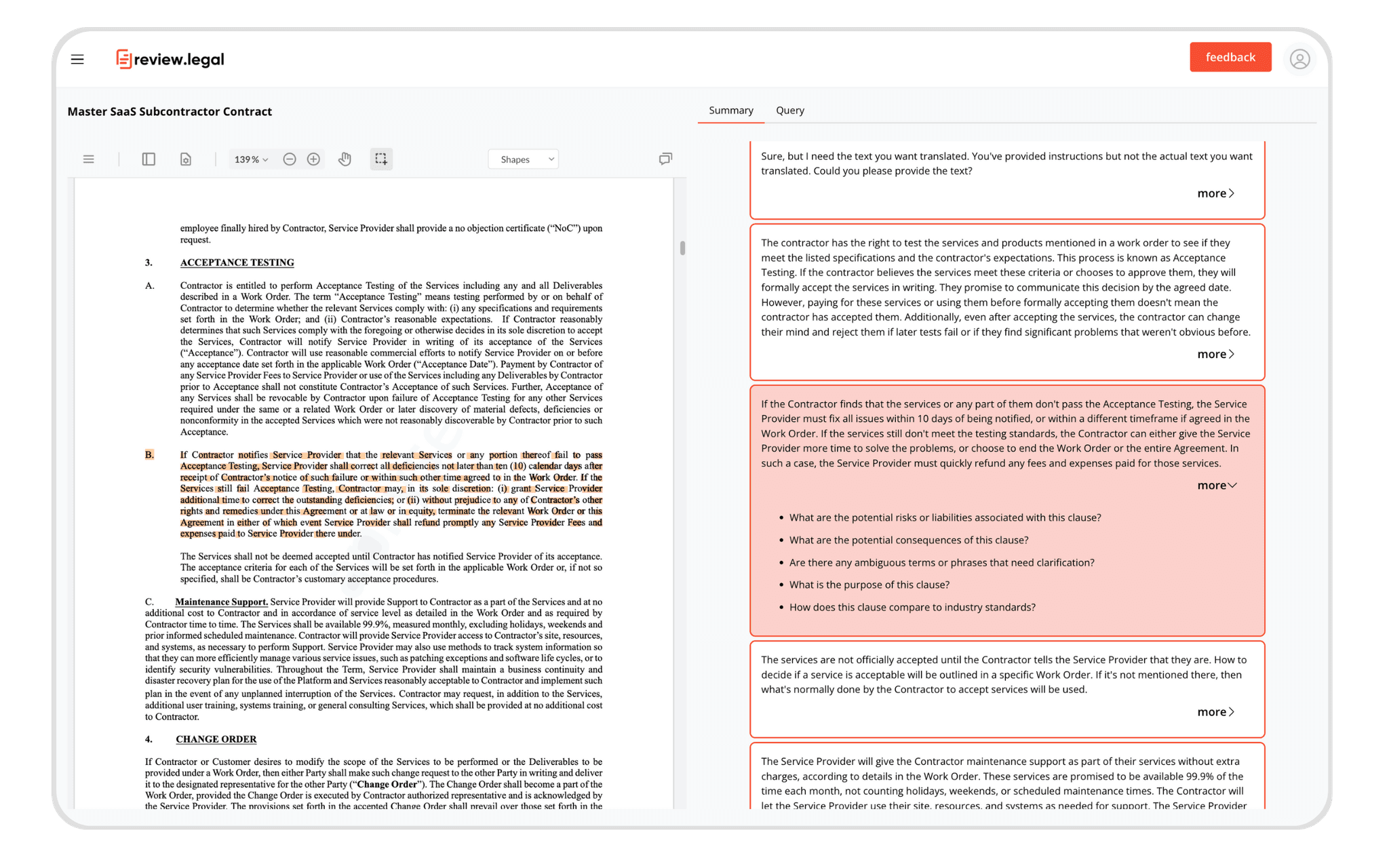The image size is (1389, 868).
Task: Click the user profile avatar icon
Action: pyautogui.click(x=1299, y=60)
